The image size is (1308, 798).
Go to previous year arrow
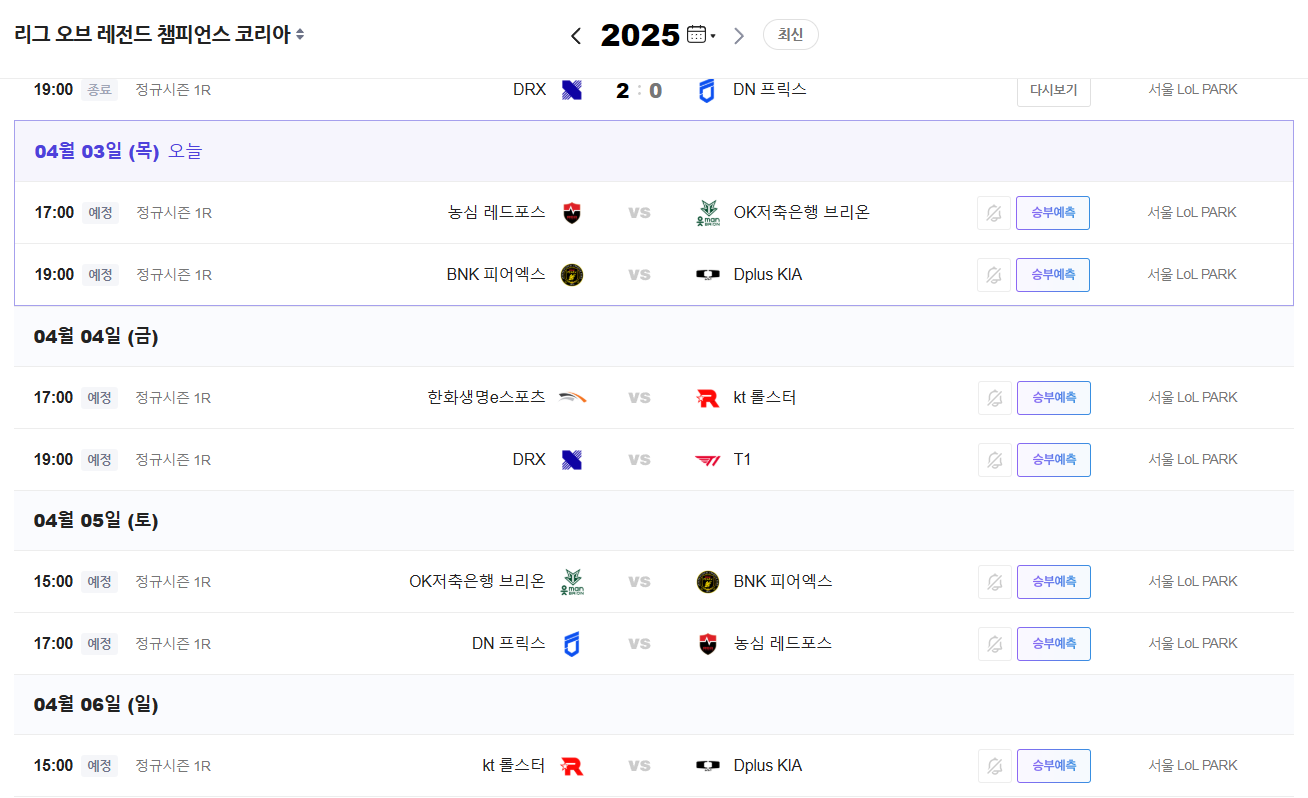coord(576,36)
